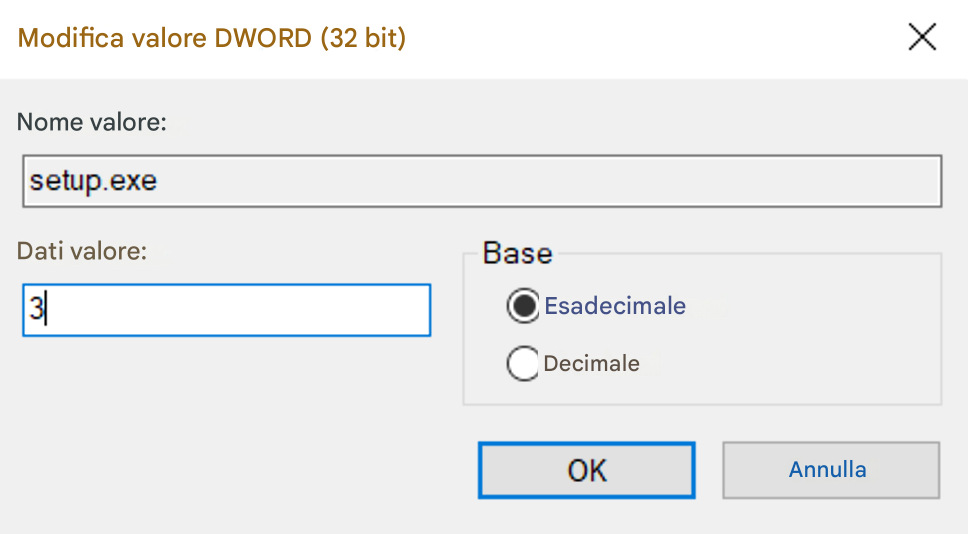
Task: Click empty space in the title bar
Action: point(648,38)
